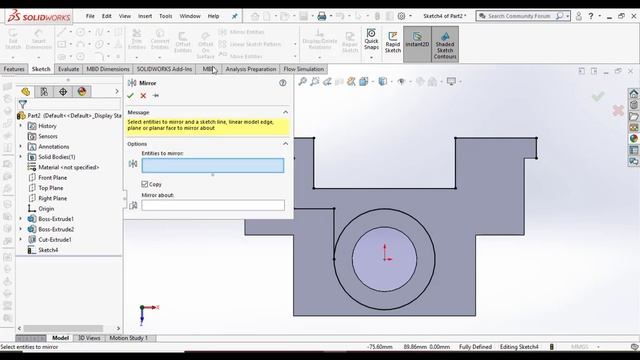Click Zoom to Area icon

point(315,82)
